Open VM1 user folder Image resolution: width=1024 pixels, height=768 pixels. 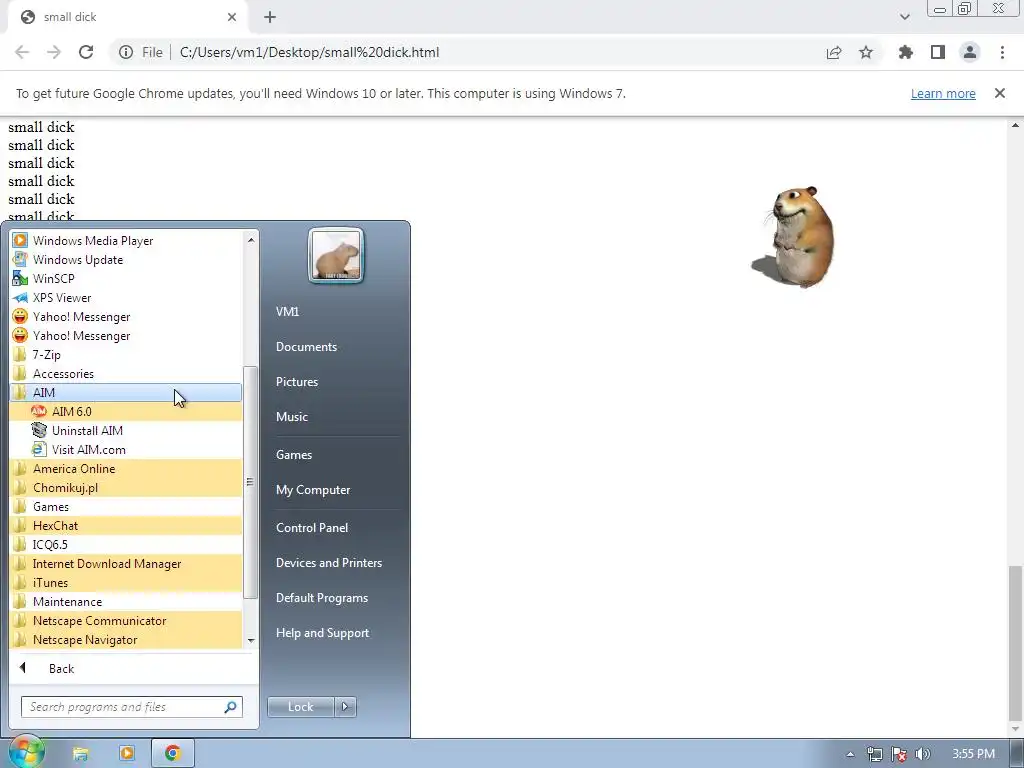pyautogui.click(x=287, y=312)
